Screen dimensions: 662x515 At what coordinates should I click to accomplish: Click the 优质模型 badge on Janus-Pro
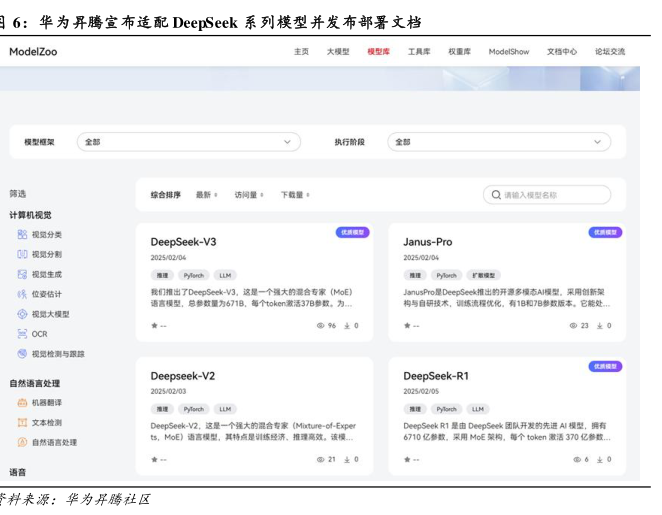[x=605, y=232]
